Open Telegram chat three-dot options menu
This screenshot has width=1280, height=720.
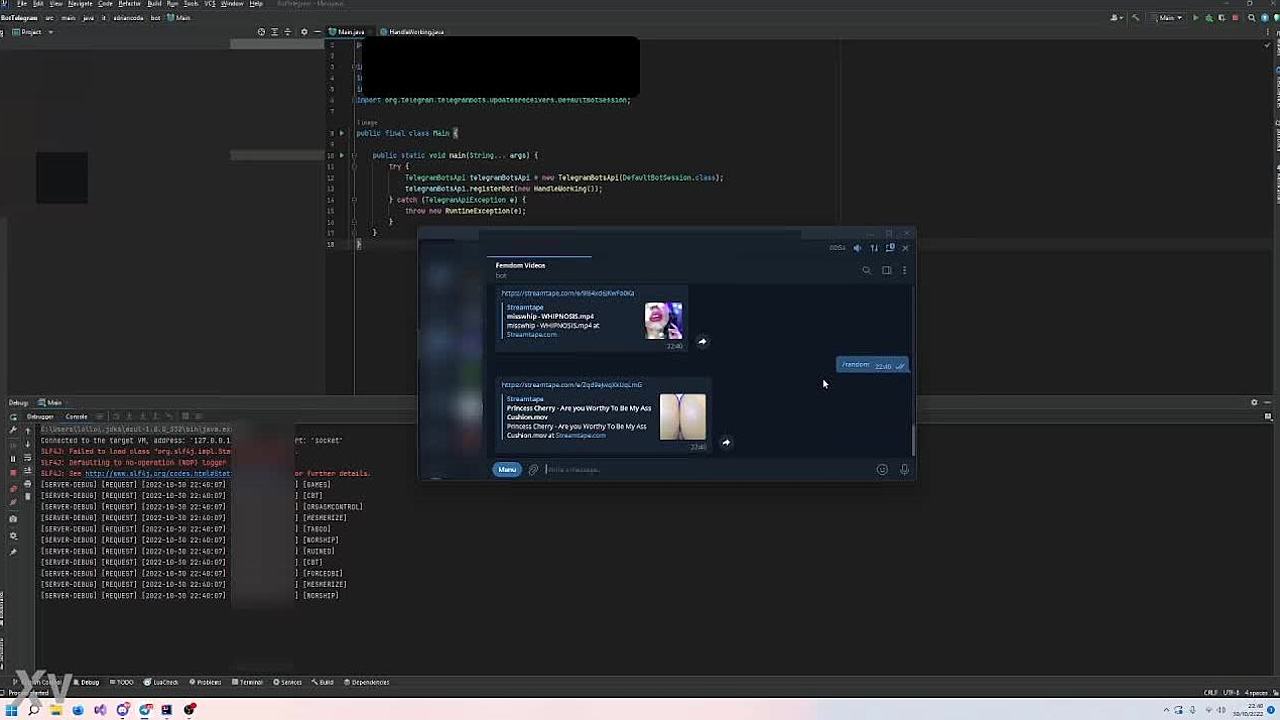coord(904,270)
